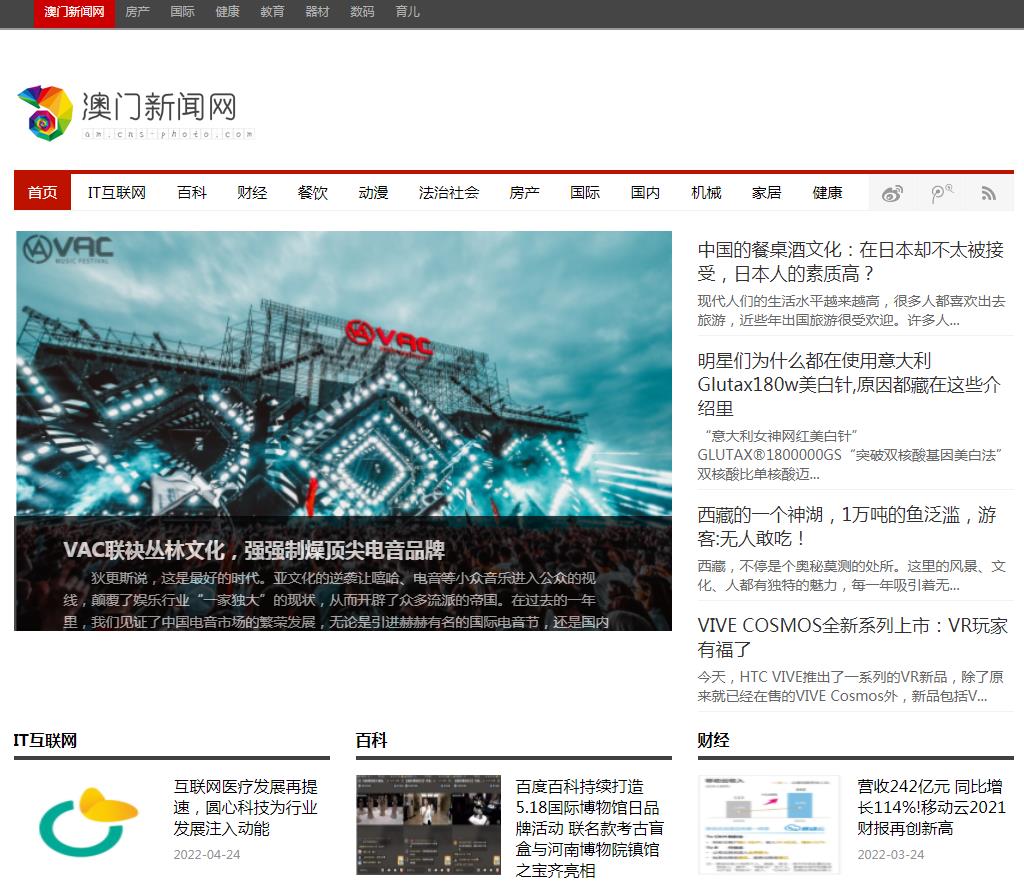Click the 澳门新闻网 site title text
Viewport: 1024px width, 883px height.
point(159,106)
